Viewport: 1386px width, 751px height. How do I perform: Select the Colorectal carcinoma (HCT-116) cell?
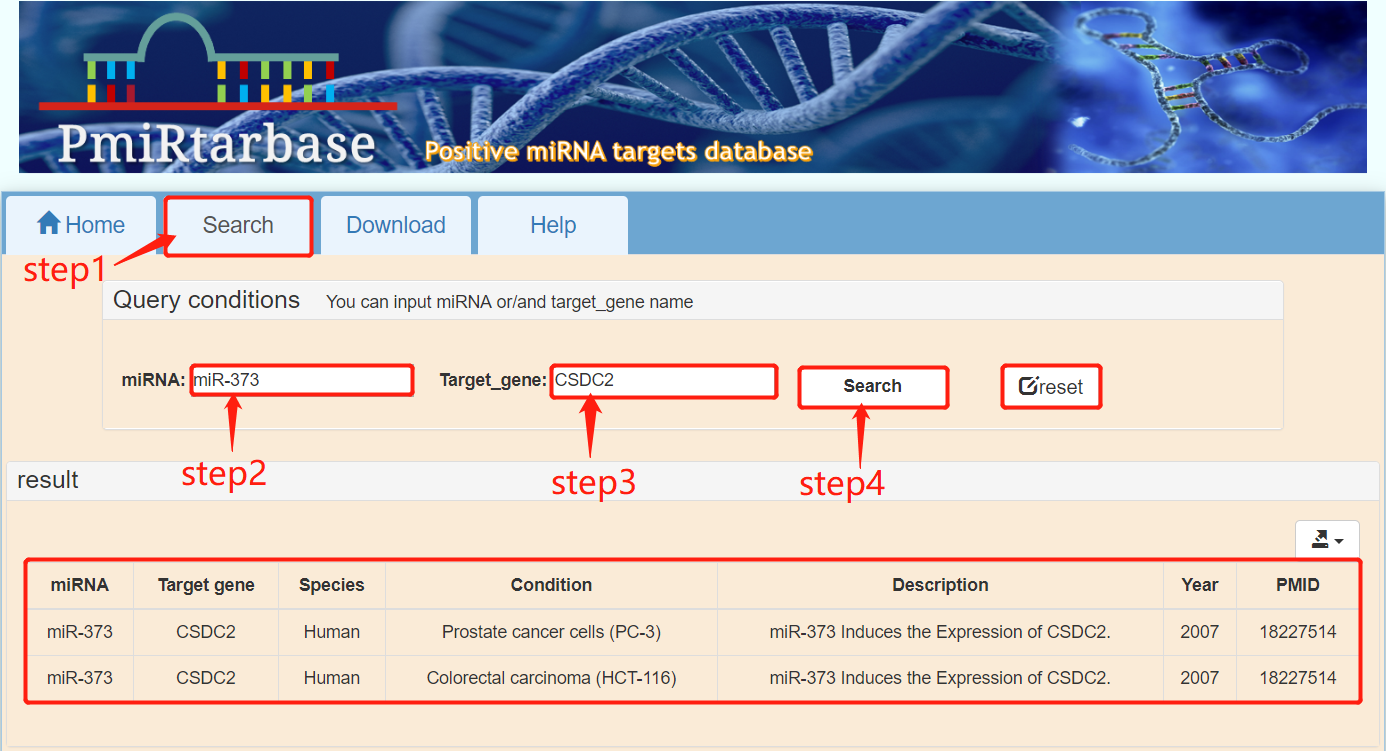(552, 678)
